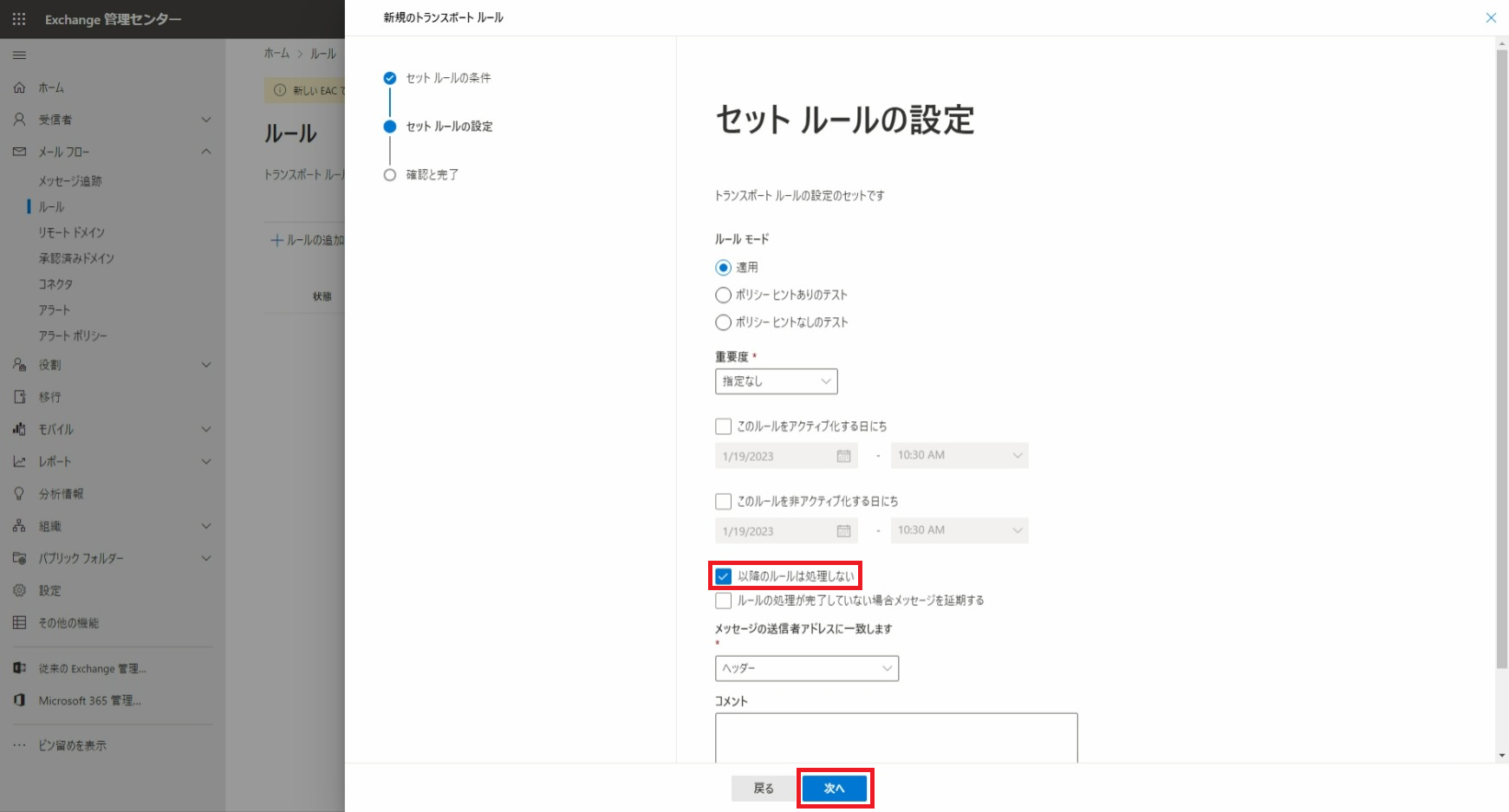The height and width of the screenshot is (812, 1509).
Task: Enable このルールをアクティブ化する日にち checkbox
Action: [724, 426]
